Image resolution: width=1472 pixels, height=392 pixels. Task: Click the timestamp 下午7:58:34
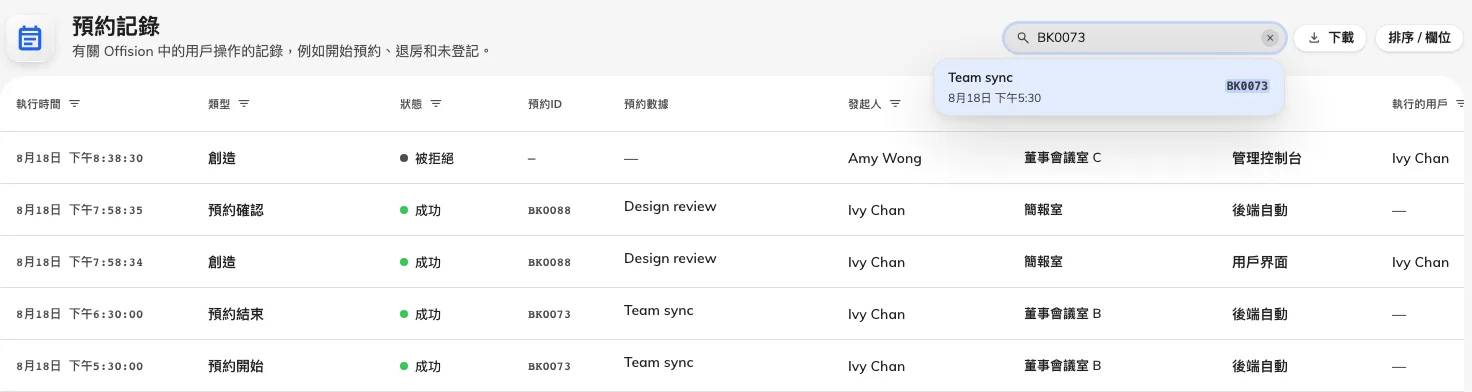click(x=80, y=262)
